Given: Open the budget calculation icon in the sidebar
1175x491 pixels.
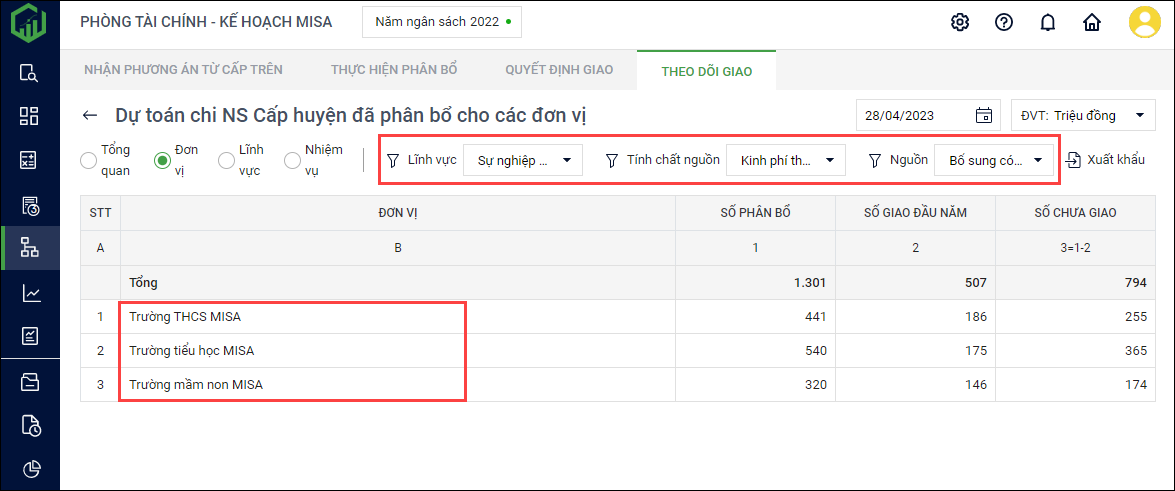Looking at the screenshot, I should pos(29,205).
